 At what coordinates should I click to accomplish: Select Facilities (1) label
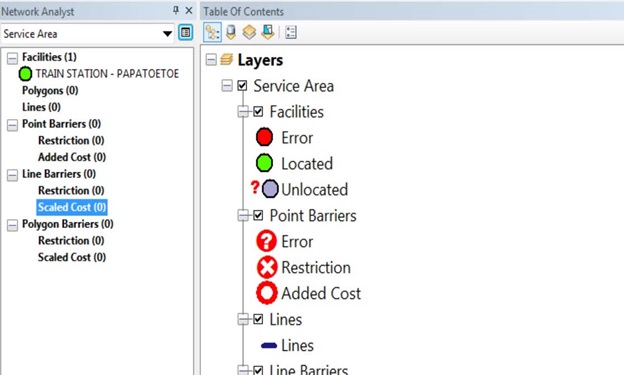[x=49, y=57]
